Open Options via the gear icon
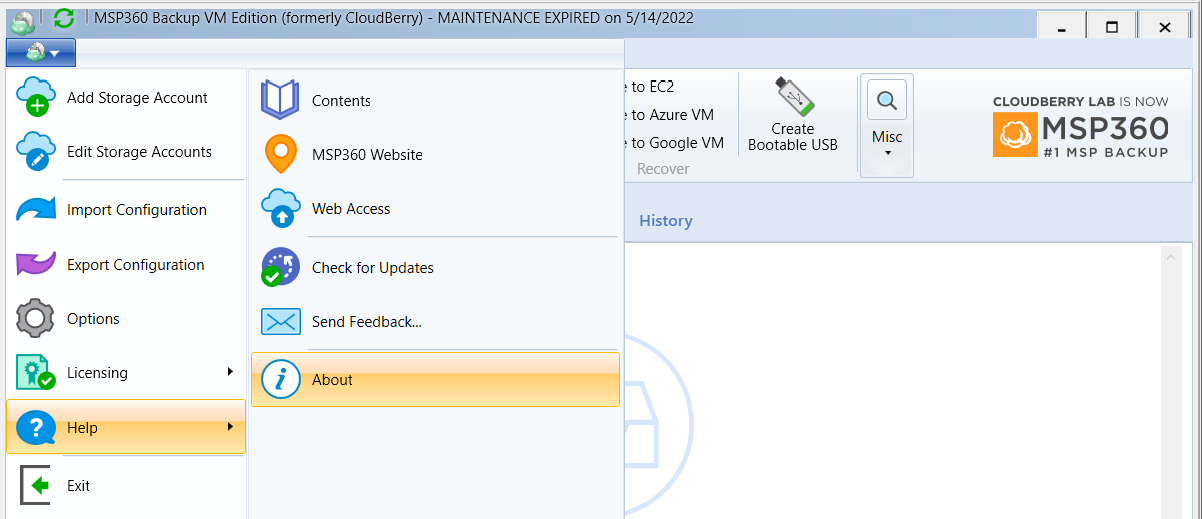Screen dimensions: 1202x519 coord(35,319)
